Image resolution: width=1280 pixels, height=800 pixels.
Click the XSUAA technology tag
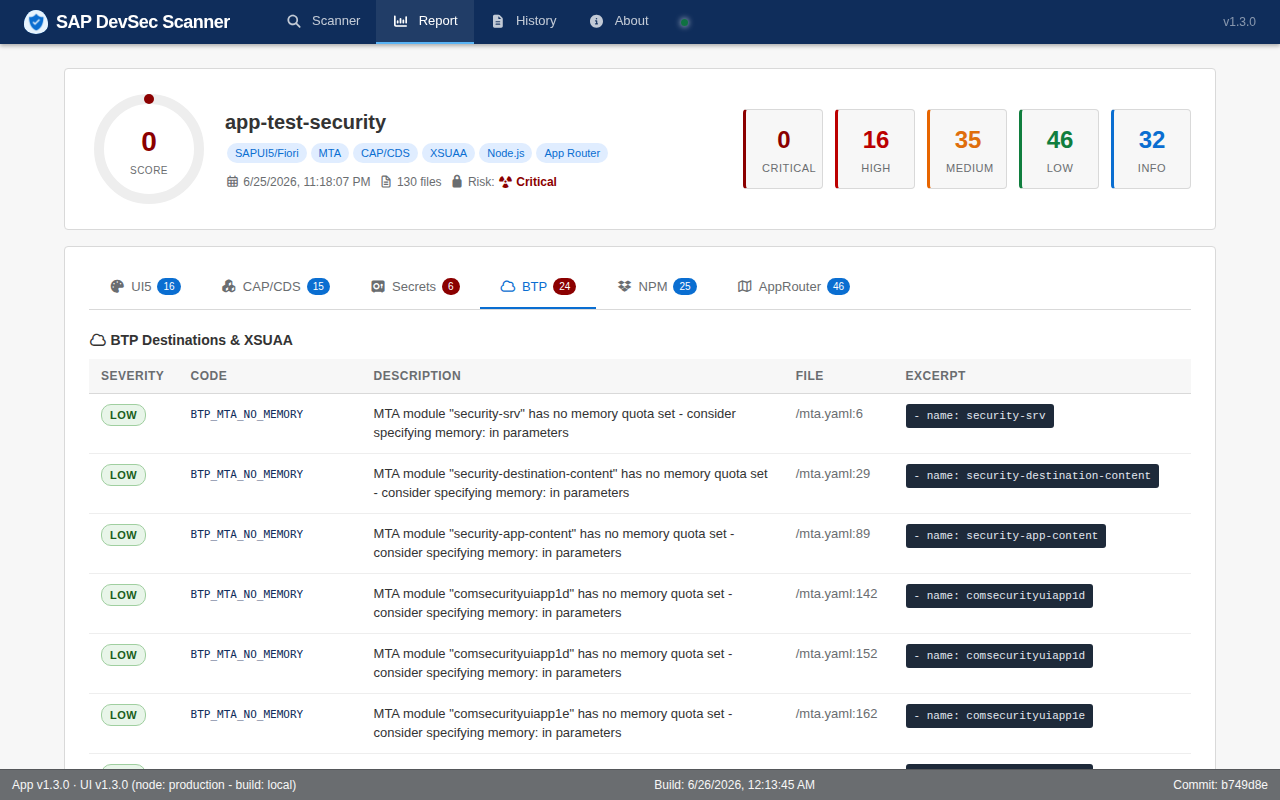click(448, 153)
